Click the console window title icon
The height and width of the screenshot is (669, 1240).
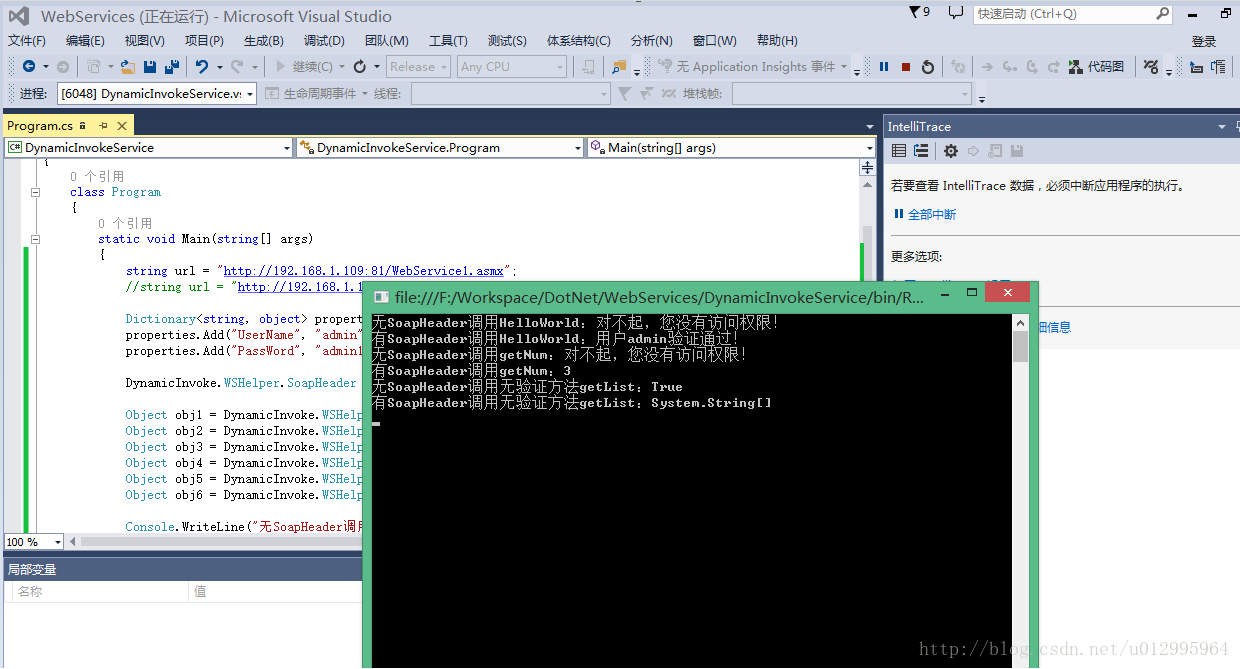point(382,297)
